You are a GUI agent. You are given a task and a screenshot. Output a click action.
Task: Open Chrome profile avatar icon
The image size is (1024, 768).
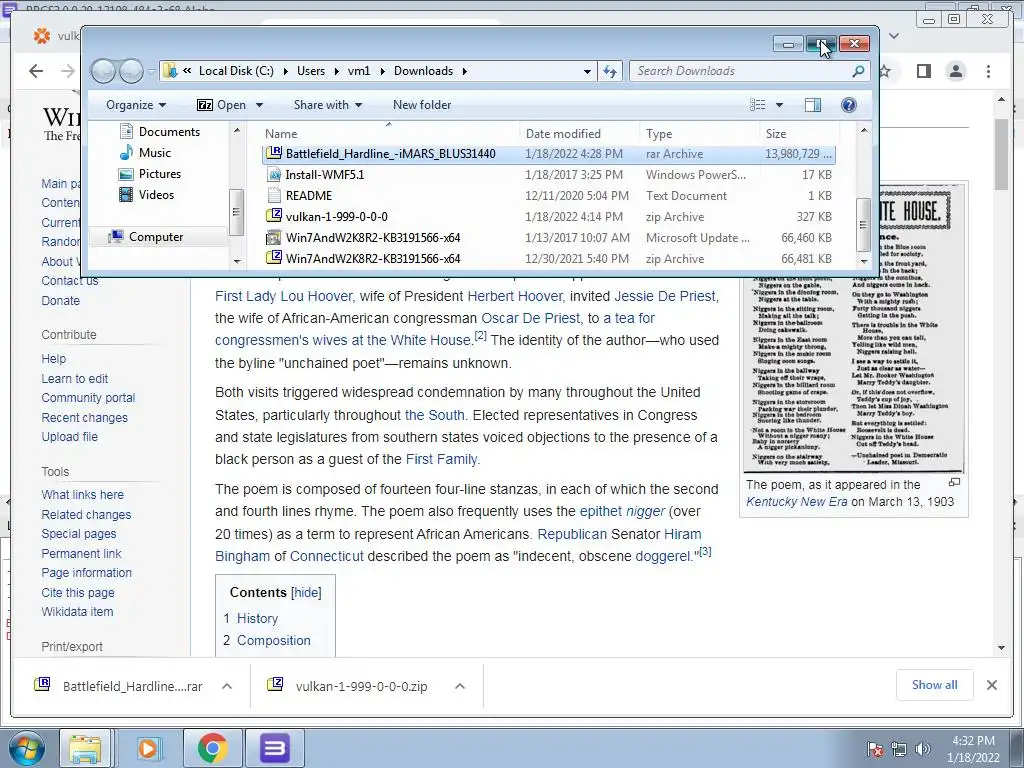coord(955,71)
